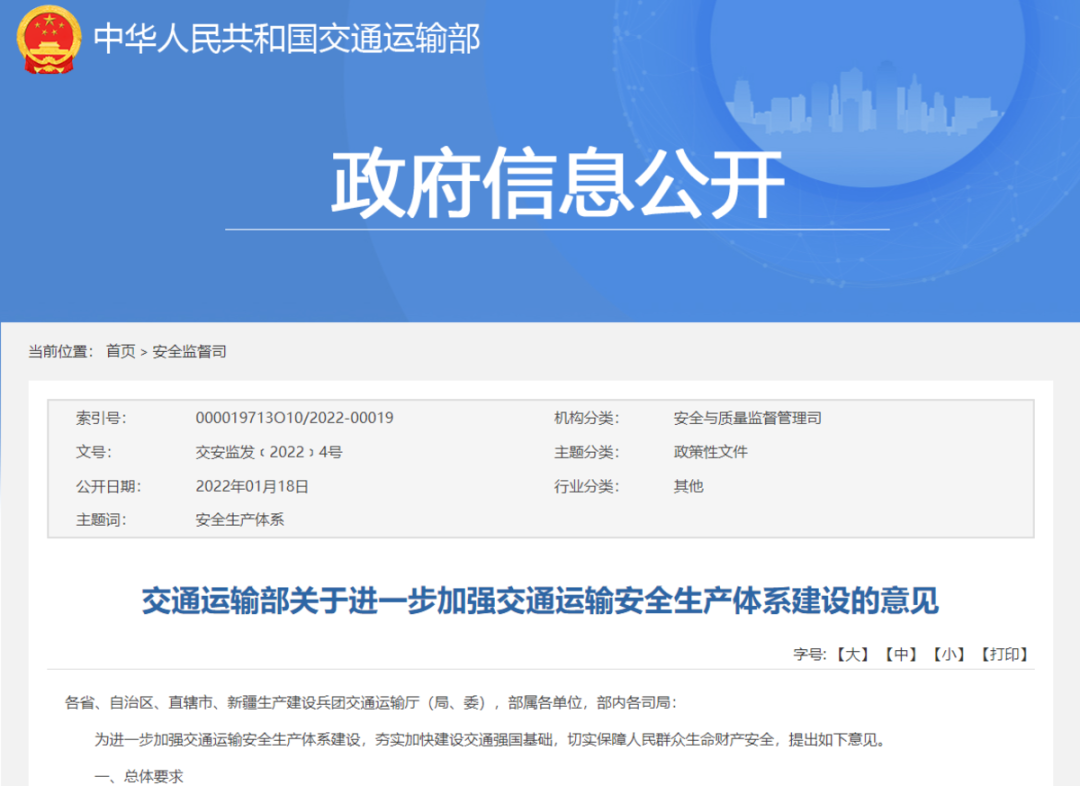Click the 主题词 label

coord(101,519)
